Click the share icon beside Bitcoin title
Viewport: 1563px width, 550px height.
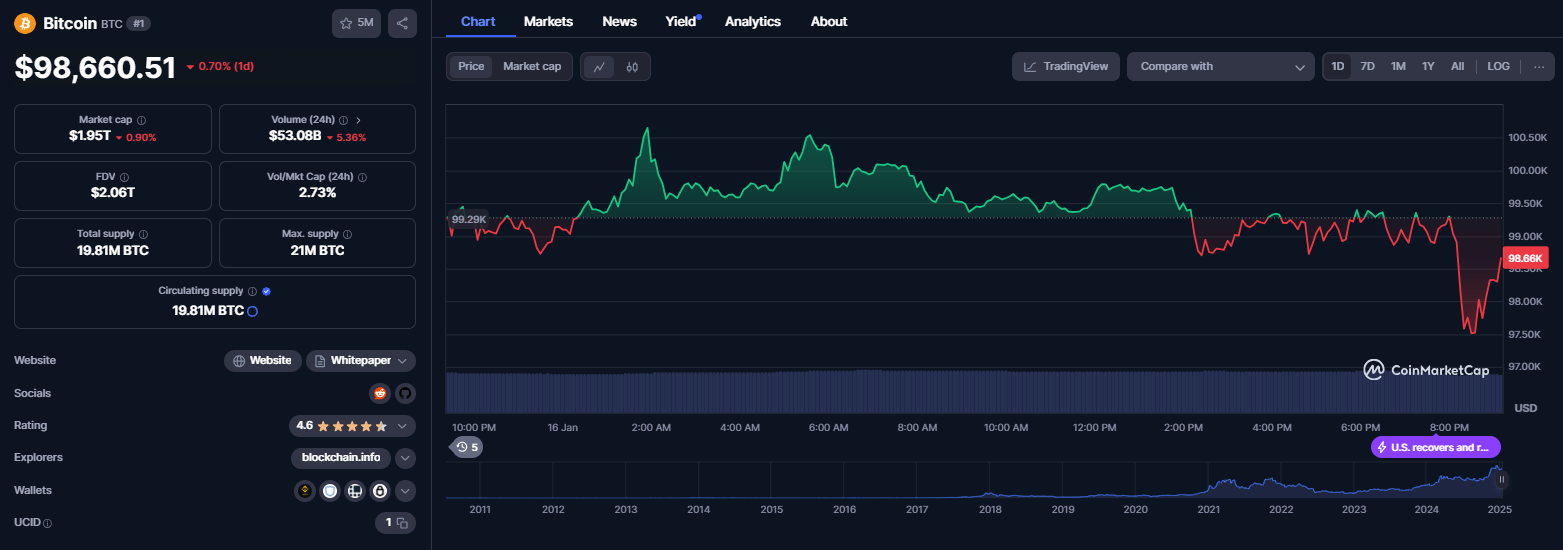pyautogui.click(x=402, y=23)
